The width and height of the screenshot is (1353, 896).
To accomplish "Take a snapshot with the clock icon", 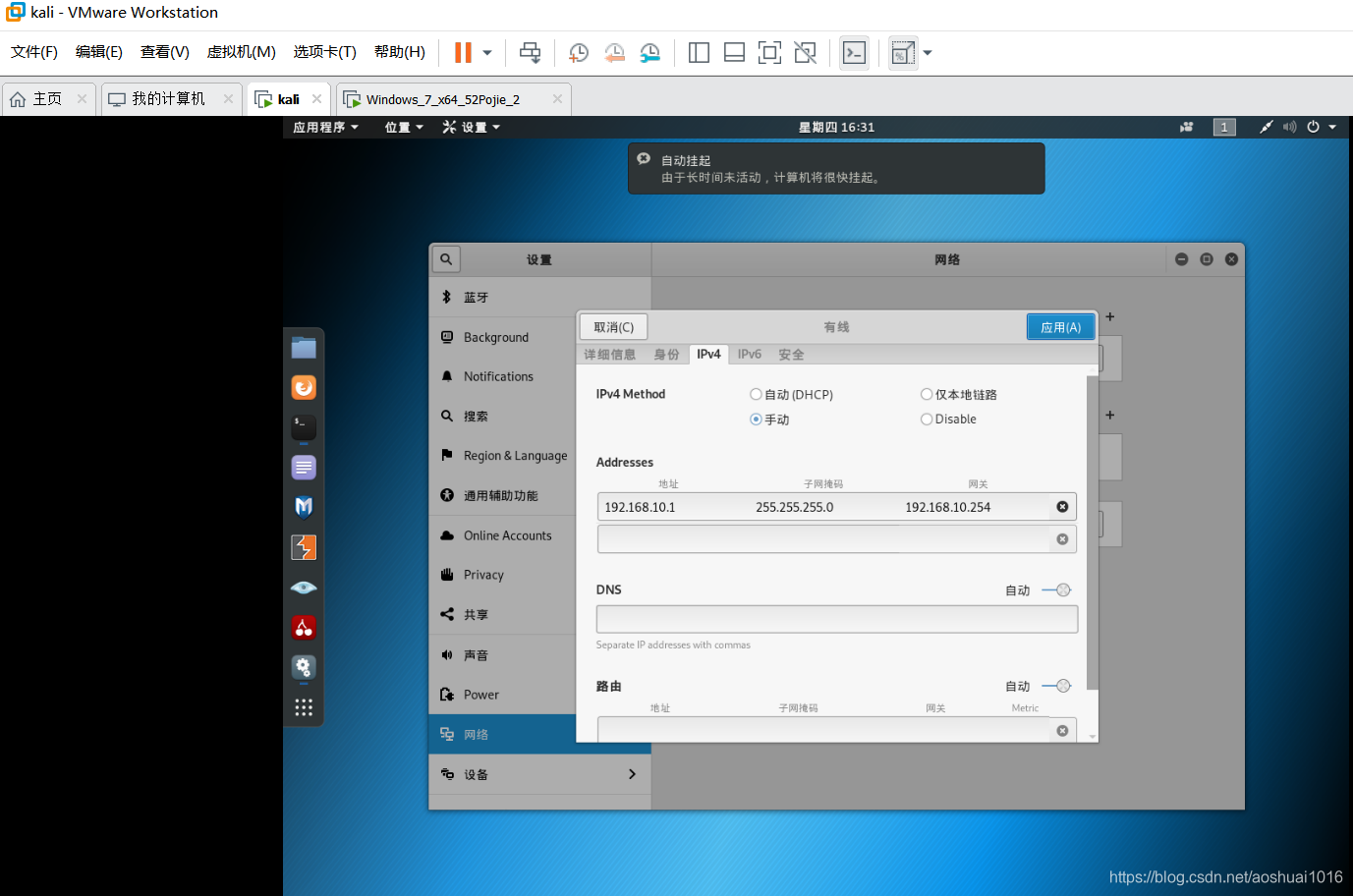I will click(579, 53).
